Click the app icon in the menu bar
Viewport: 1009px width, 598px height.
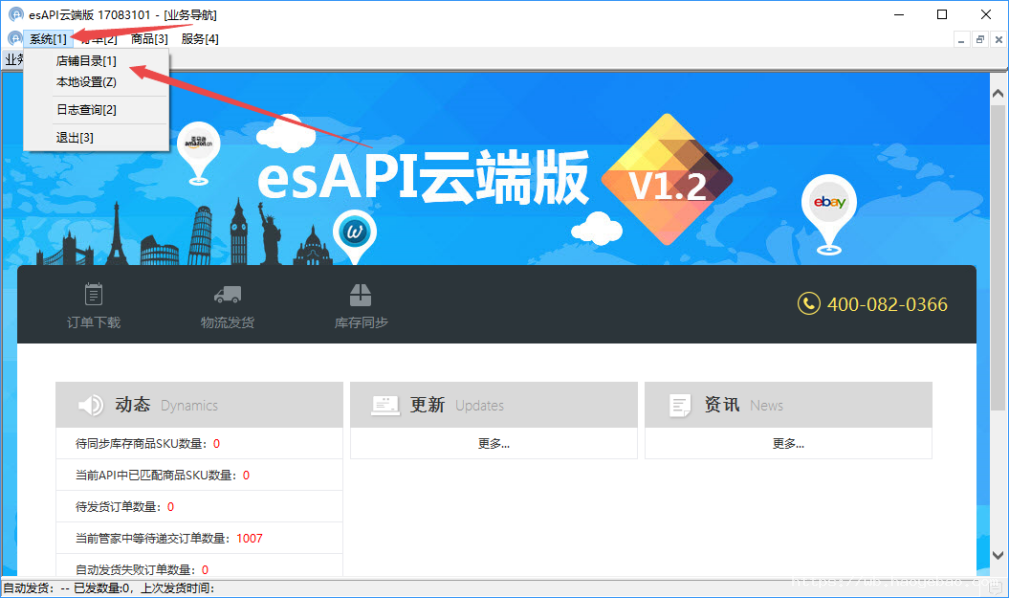tap(14, 39)
